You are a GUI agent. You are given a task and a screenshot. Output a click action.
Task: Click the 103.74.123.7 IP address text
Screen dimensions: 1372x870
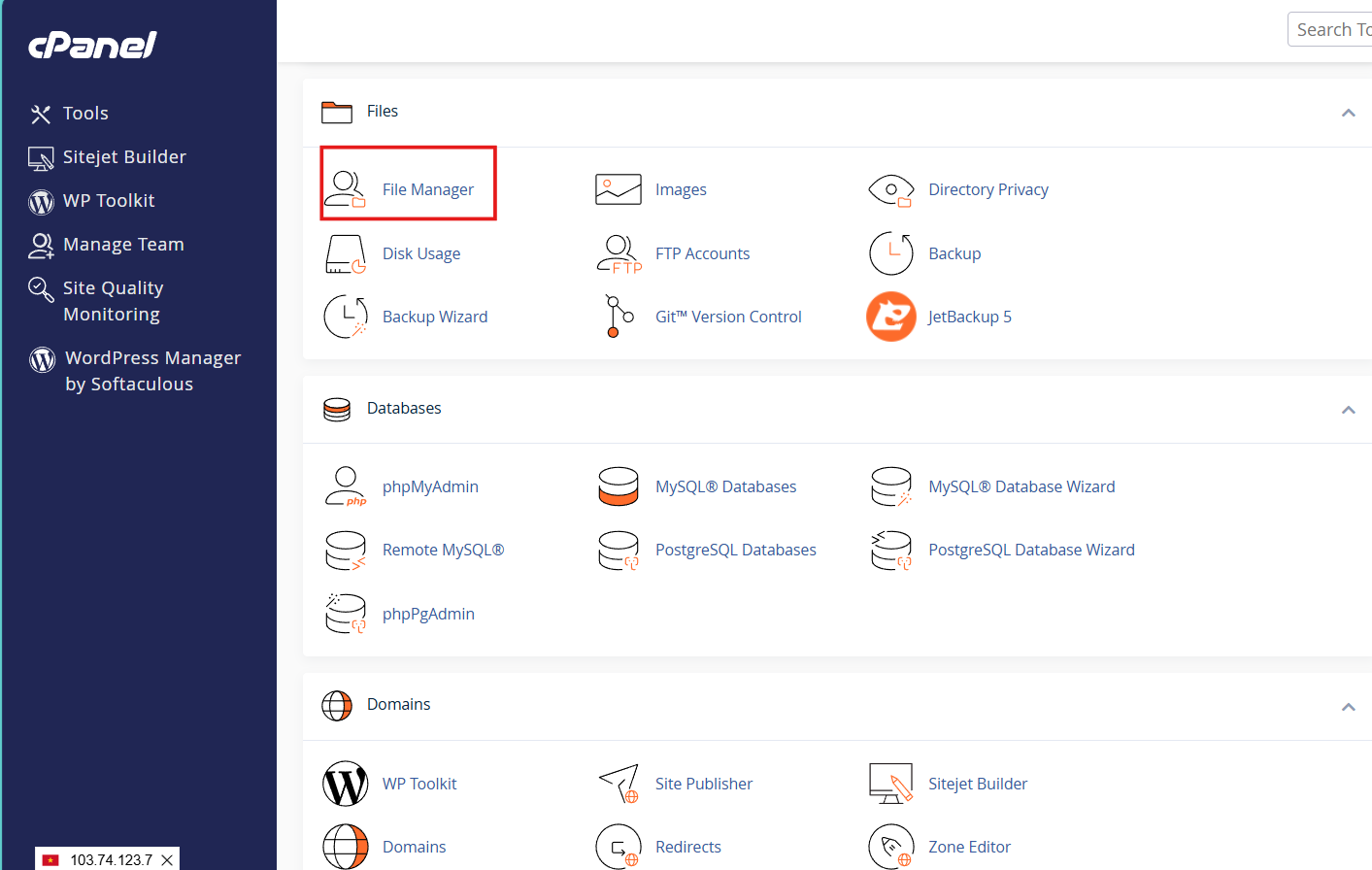(111, 859)
